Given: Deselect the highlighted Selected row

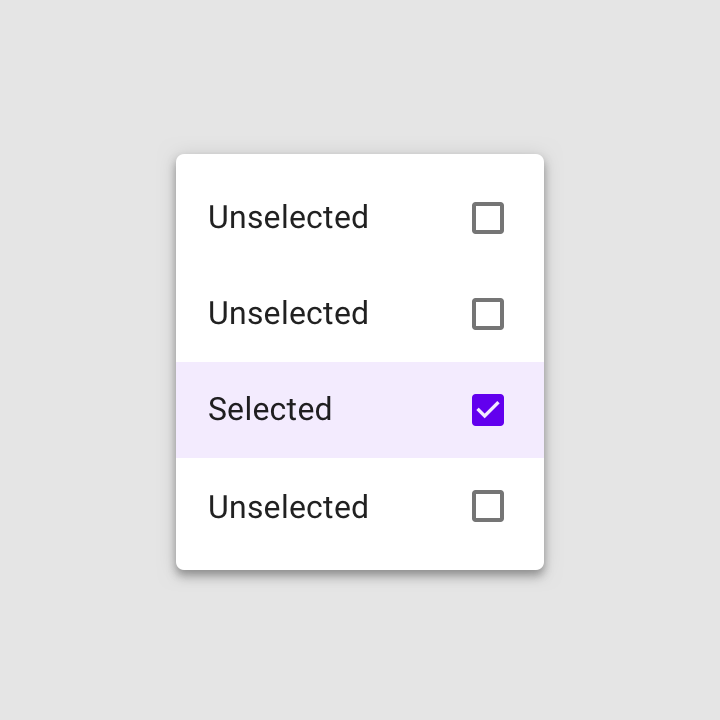Looking at the screenshot, I should click(x=360, y=410).
